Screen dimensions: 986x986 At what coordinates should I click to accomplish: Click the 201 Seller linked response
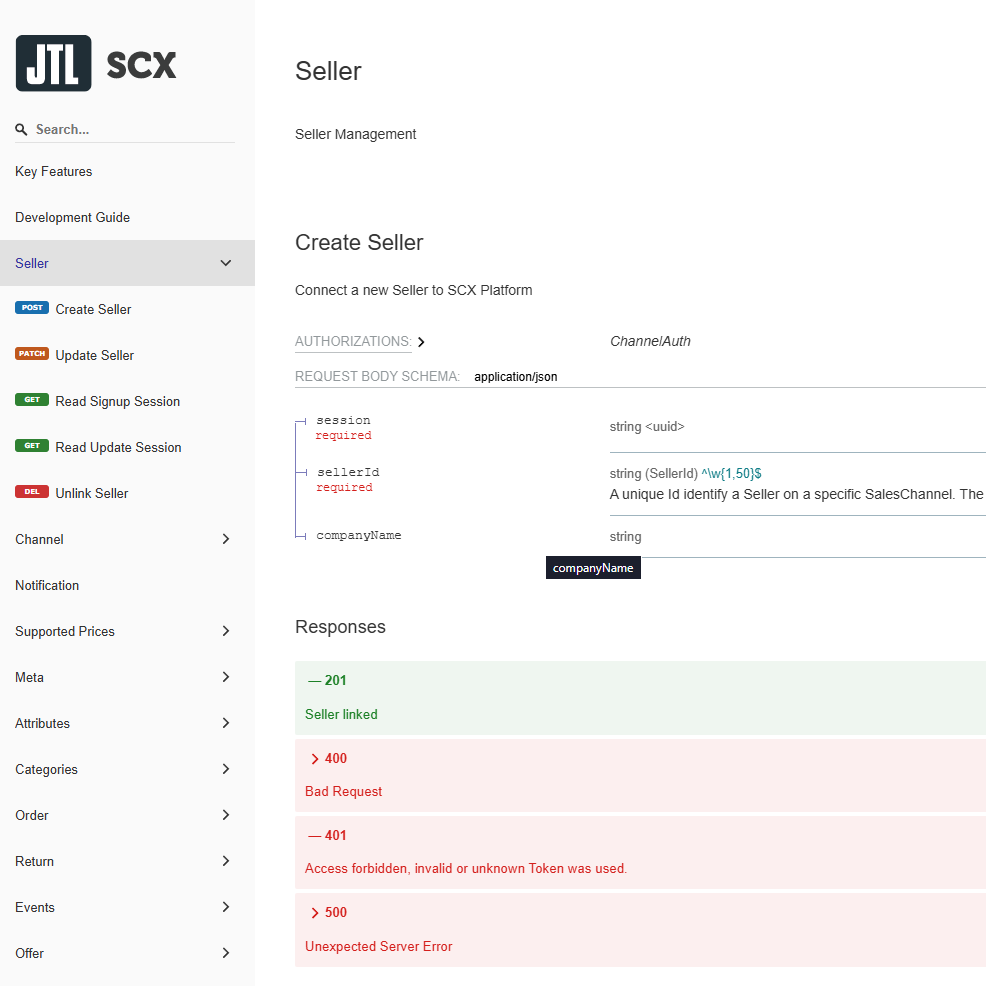640,697
